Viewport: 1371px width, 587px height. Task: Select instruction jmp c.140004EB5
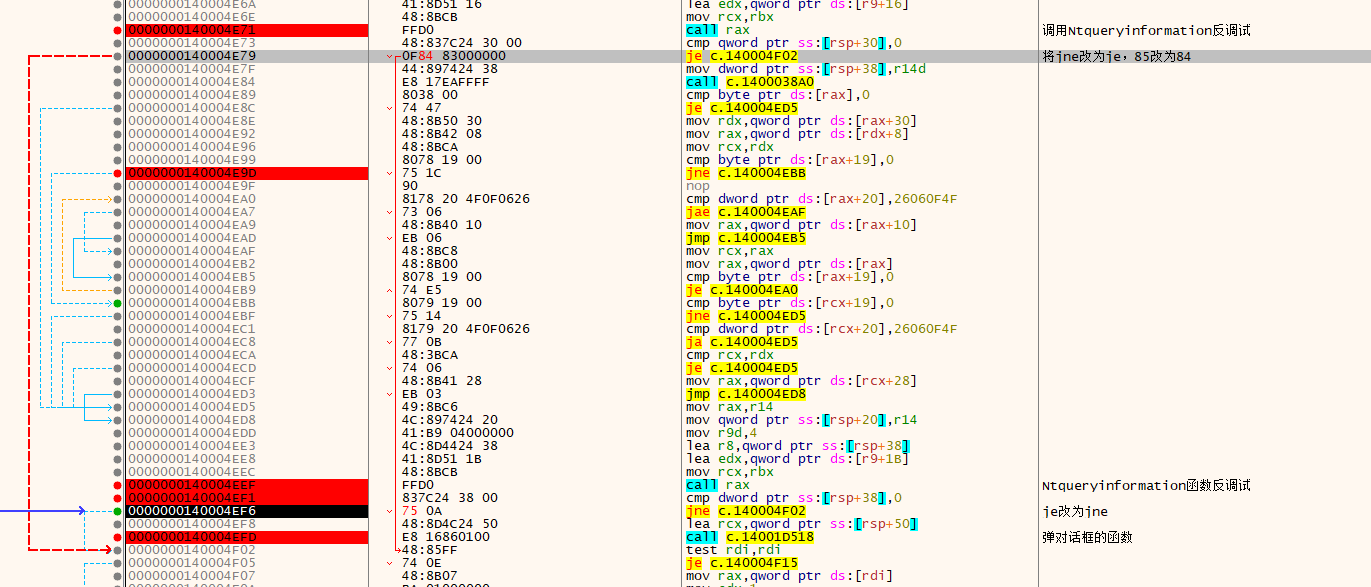pyautogui.click(x=746, y=238)
